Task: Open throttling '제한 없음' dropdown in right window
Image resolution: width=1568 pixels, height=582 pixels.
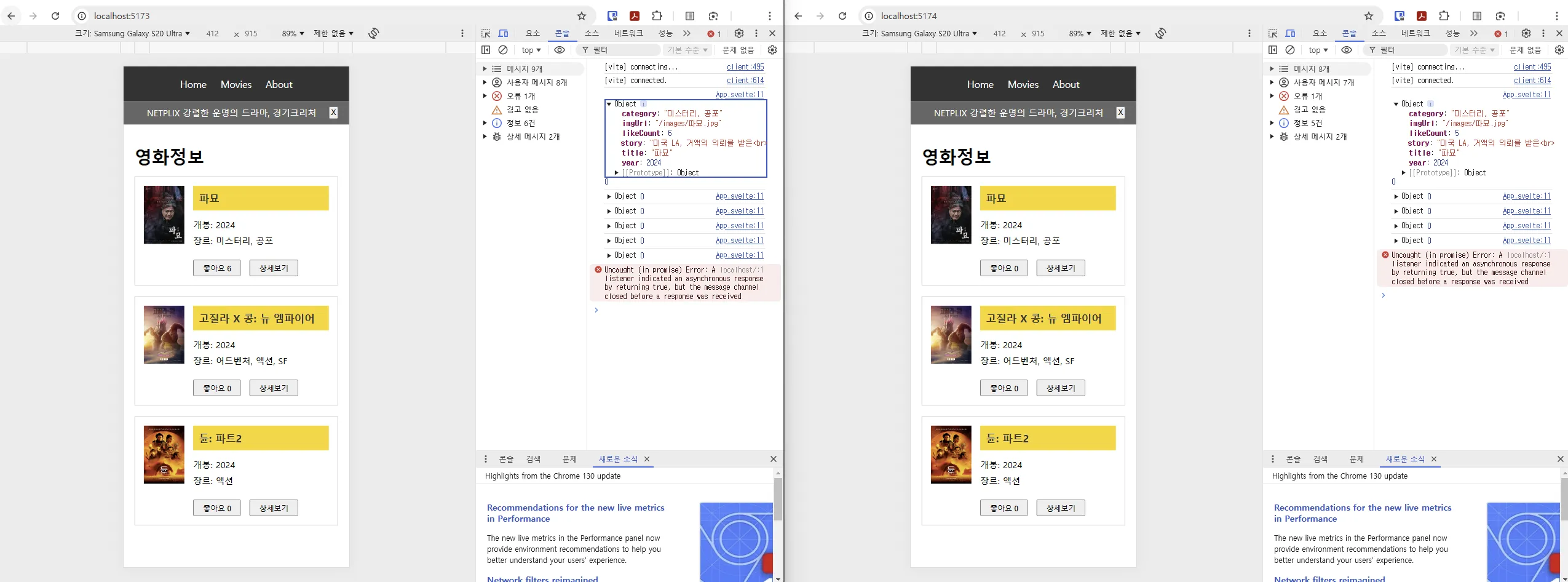Action: pos(1120,34)
